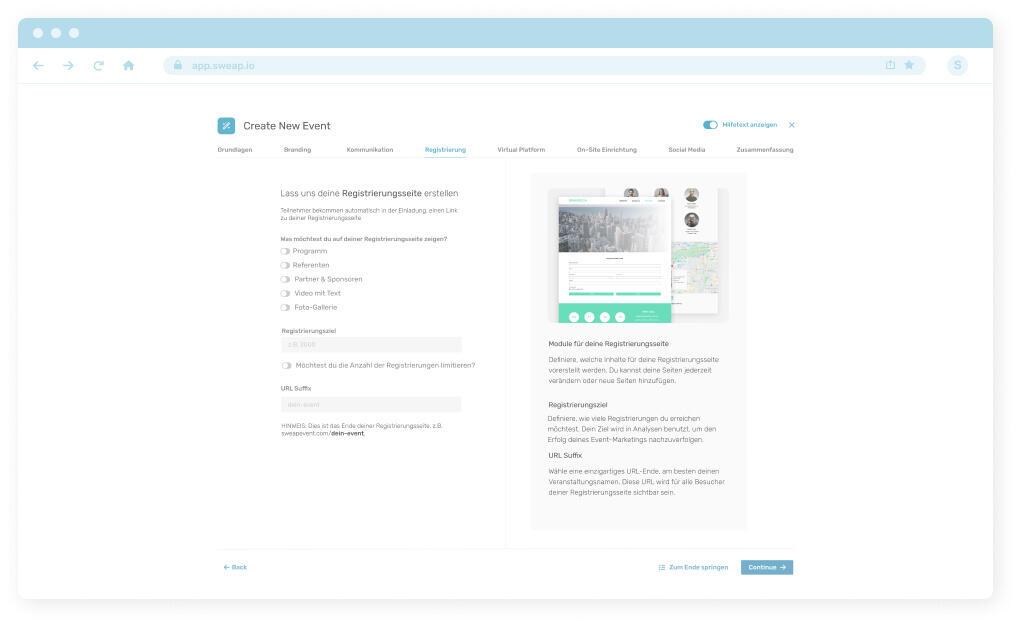The width and height of the screenshot is (1019, 625).
Task: Go to the browser home icon
Action: (128, 66)
